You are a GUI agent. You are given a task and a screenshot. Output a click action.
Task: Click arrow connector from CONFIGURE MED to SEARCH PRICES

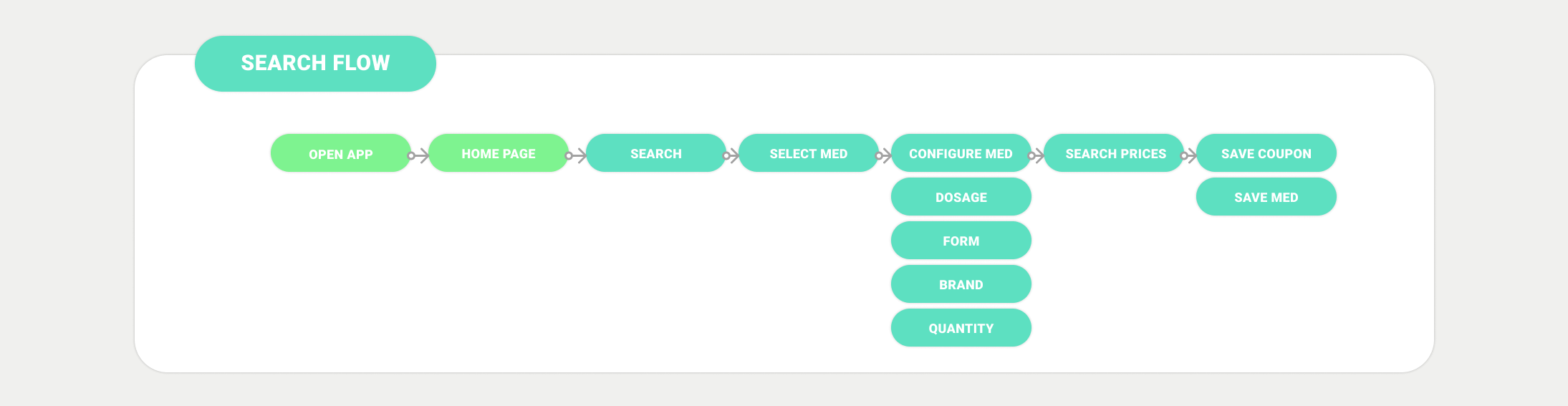(x=1036, y=155)
